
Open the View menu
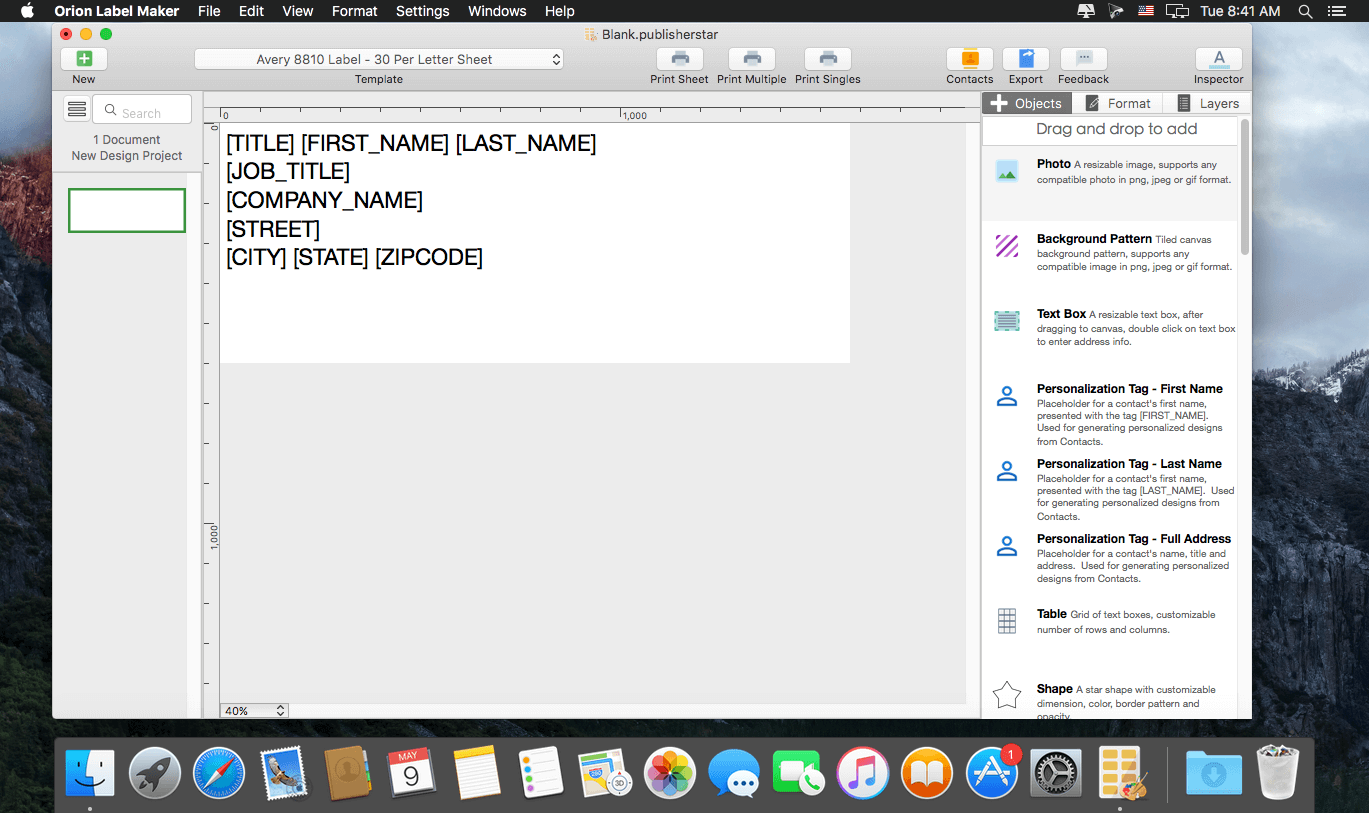(298, 11)
